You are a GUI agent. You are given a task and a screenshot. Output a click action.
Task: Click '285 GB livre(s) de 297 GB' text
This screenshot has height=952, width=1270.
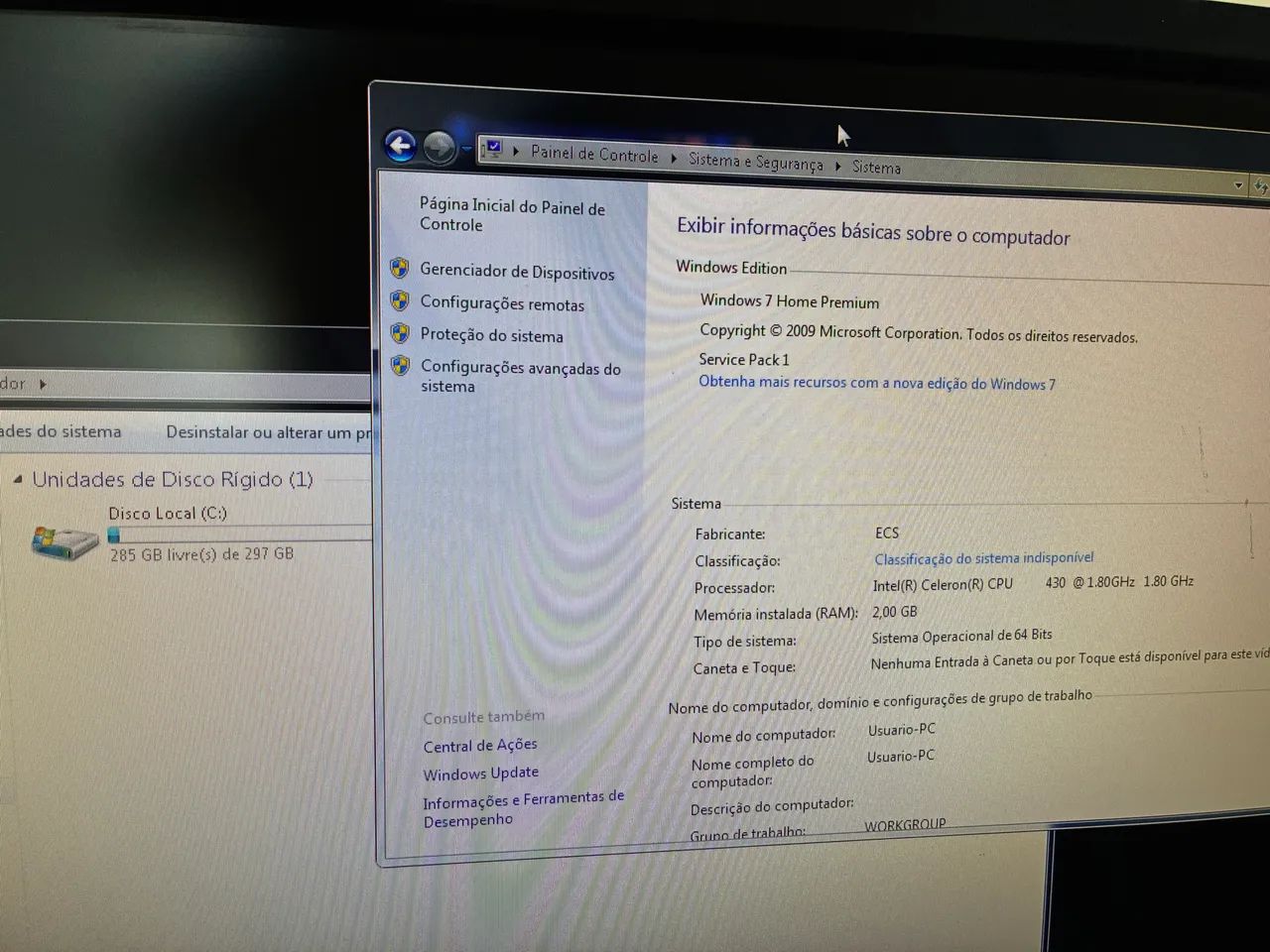201,554
